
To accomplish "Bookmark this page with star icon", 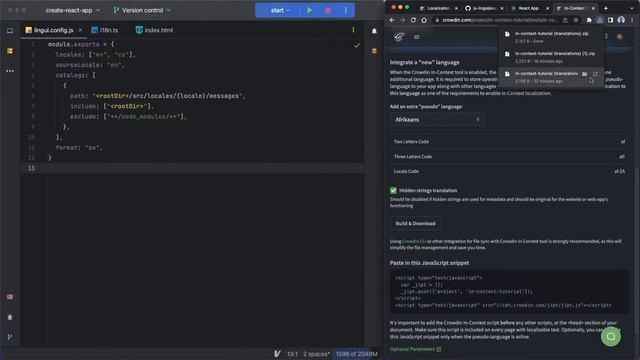I will [576, 20].
